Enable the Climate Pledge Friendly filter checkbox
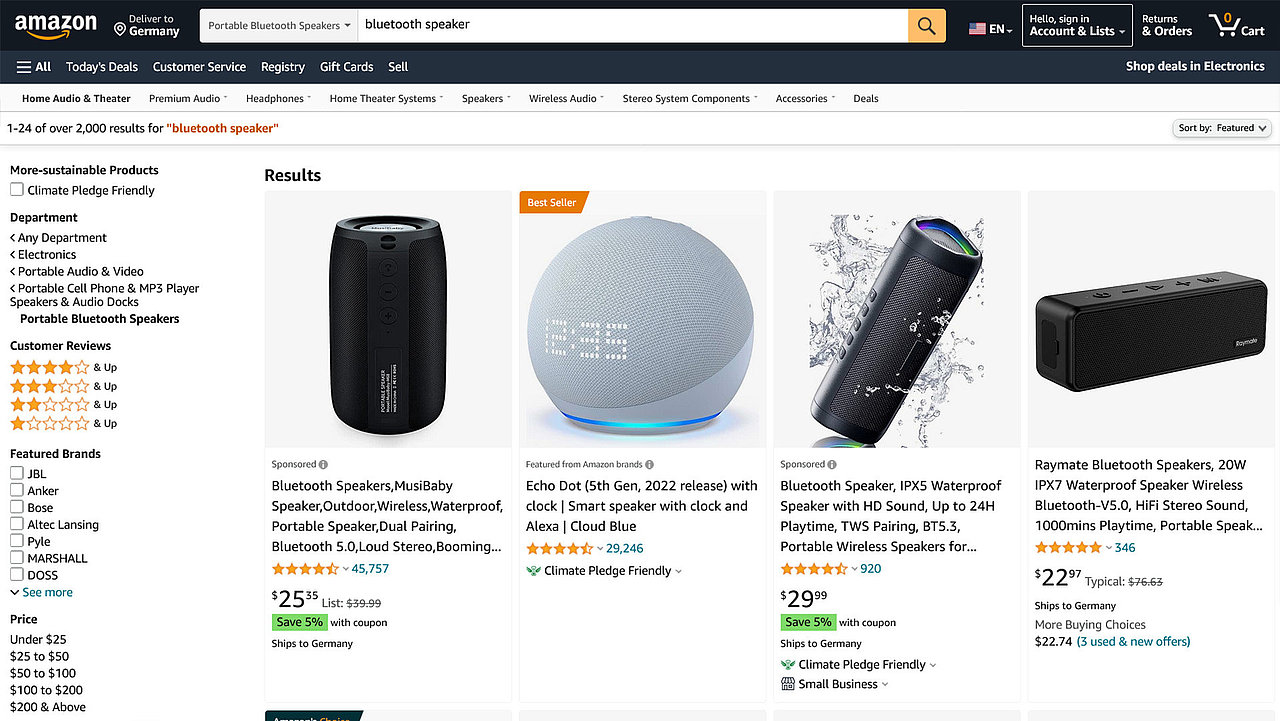Viewport: 1280px width, 721px height. pos(16,188)
